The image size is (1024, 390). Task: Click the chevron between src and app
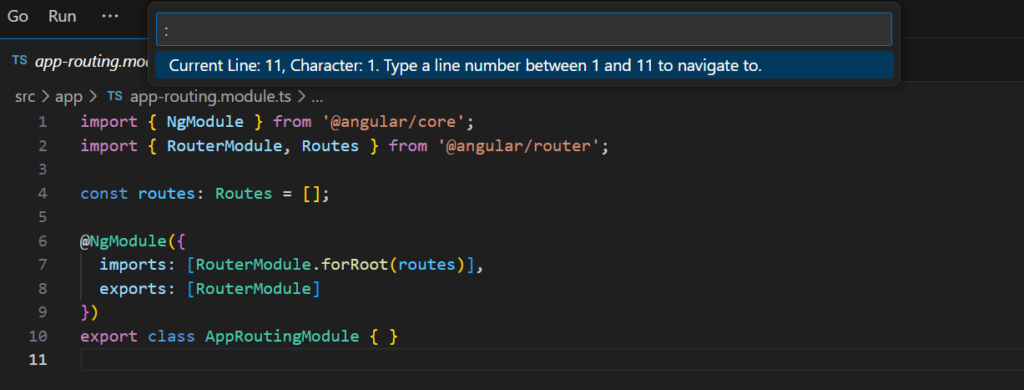point(46,97)
